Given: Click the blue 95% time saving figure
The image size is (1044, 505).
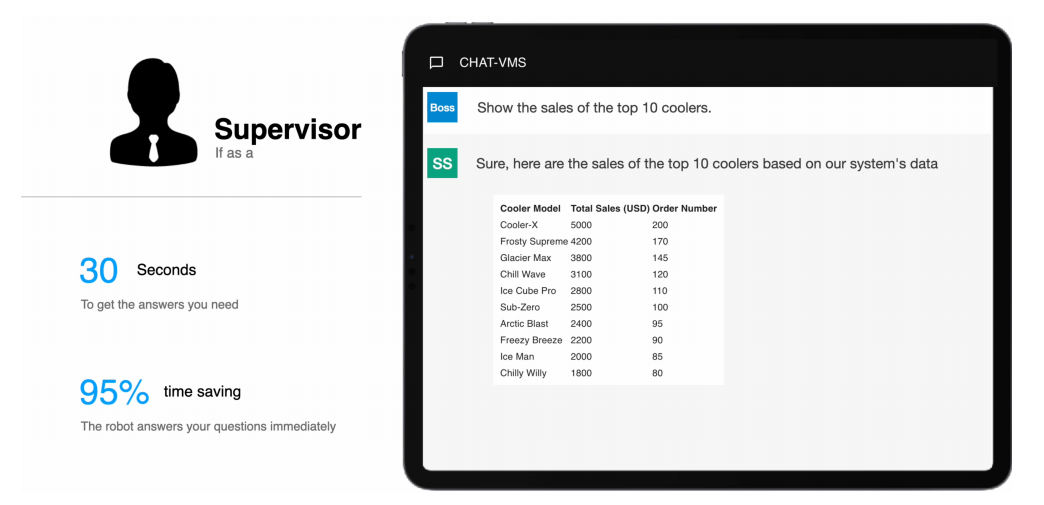Looking at the screenshot, I should point(115,392).
